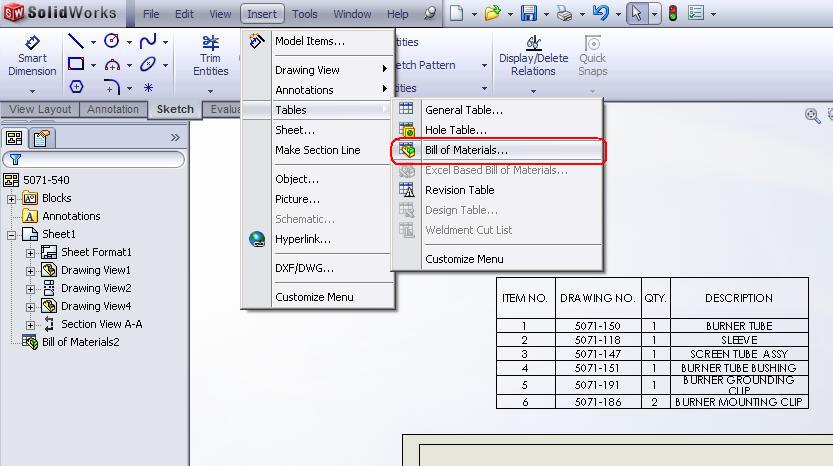Click the Open folder icon
Screen dimensions: 833x466
492,13
